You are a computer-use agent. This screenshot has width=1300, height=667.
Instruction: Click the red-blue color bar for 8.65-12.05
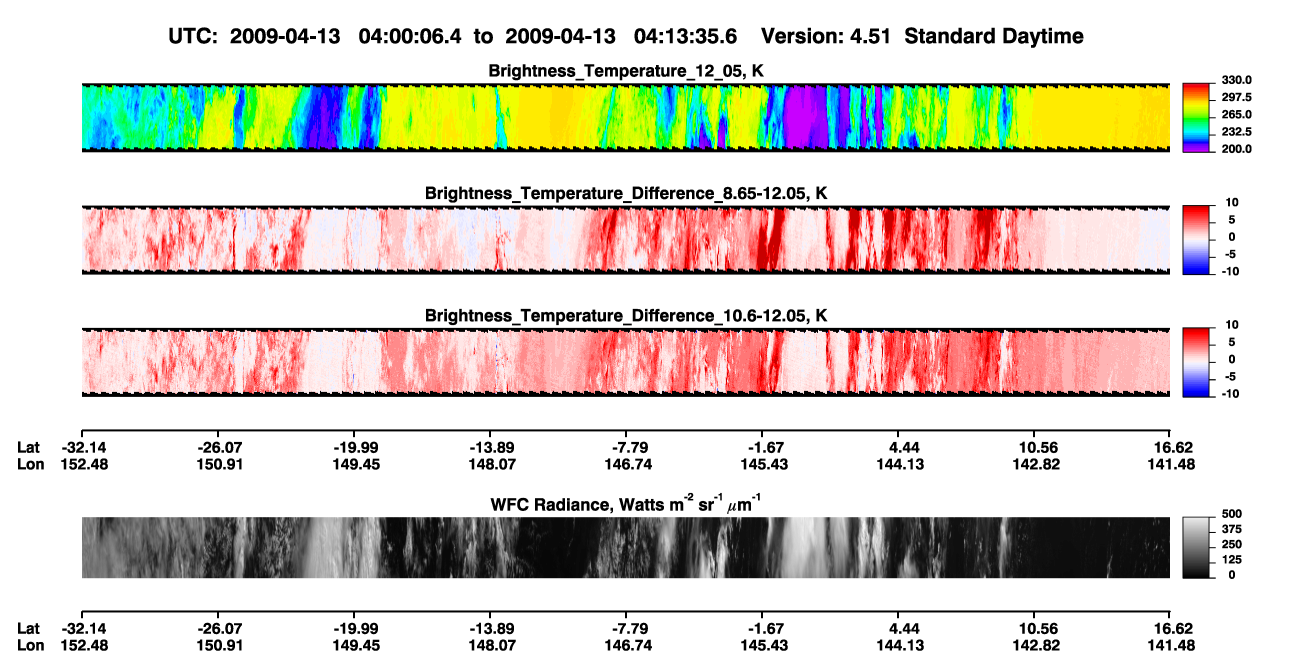pyautogui.click(x=1196, y=239)
